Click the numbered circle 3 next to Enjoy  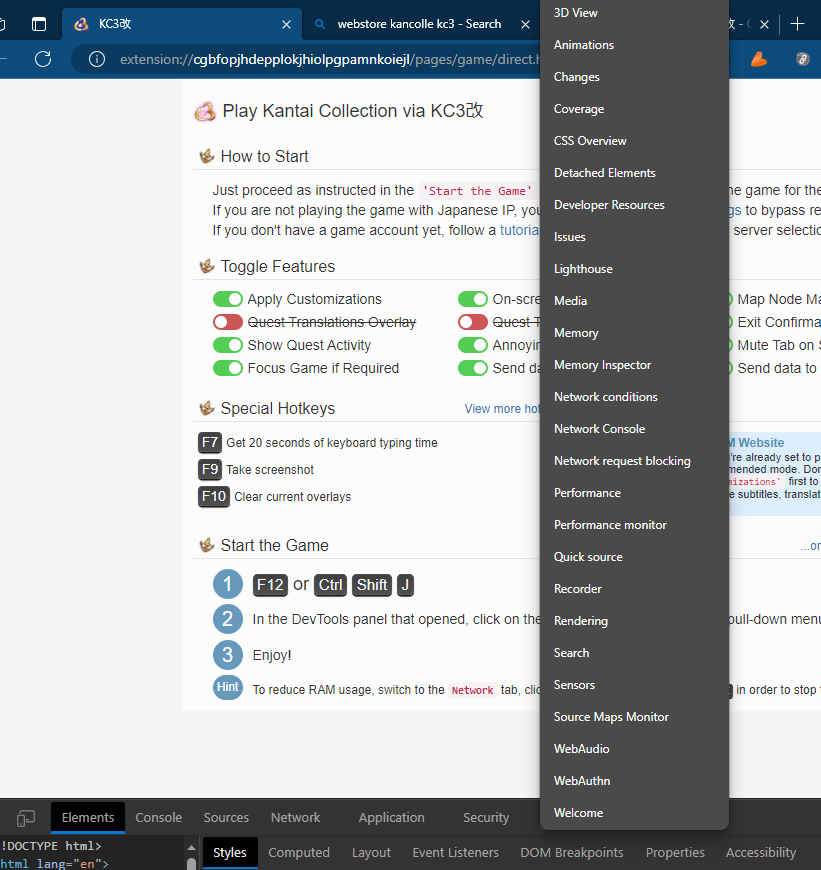[x=227, y=653]
